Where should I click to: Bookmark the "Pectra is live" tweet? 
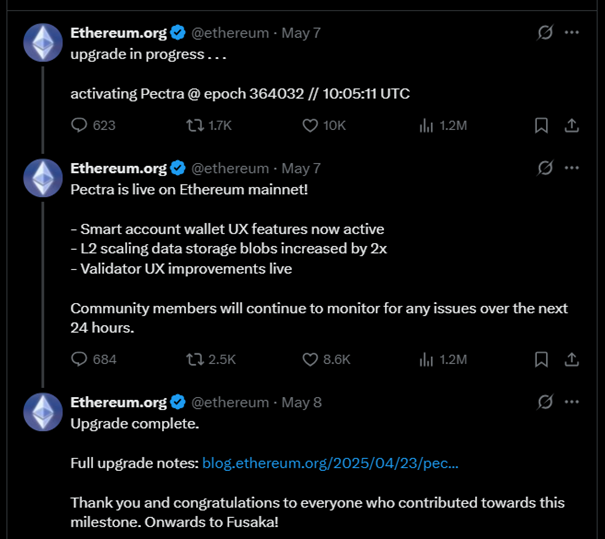coord(541,359)
